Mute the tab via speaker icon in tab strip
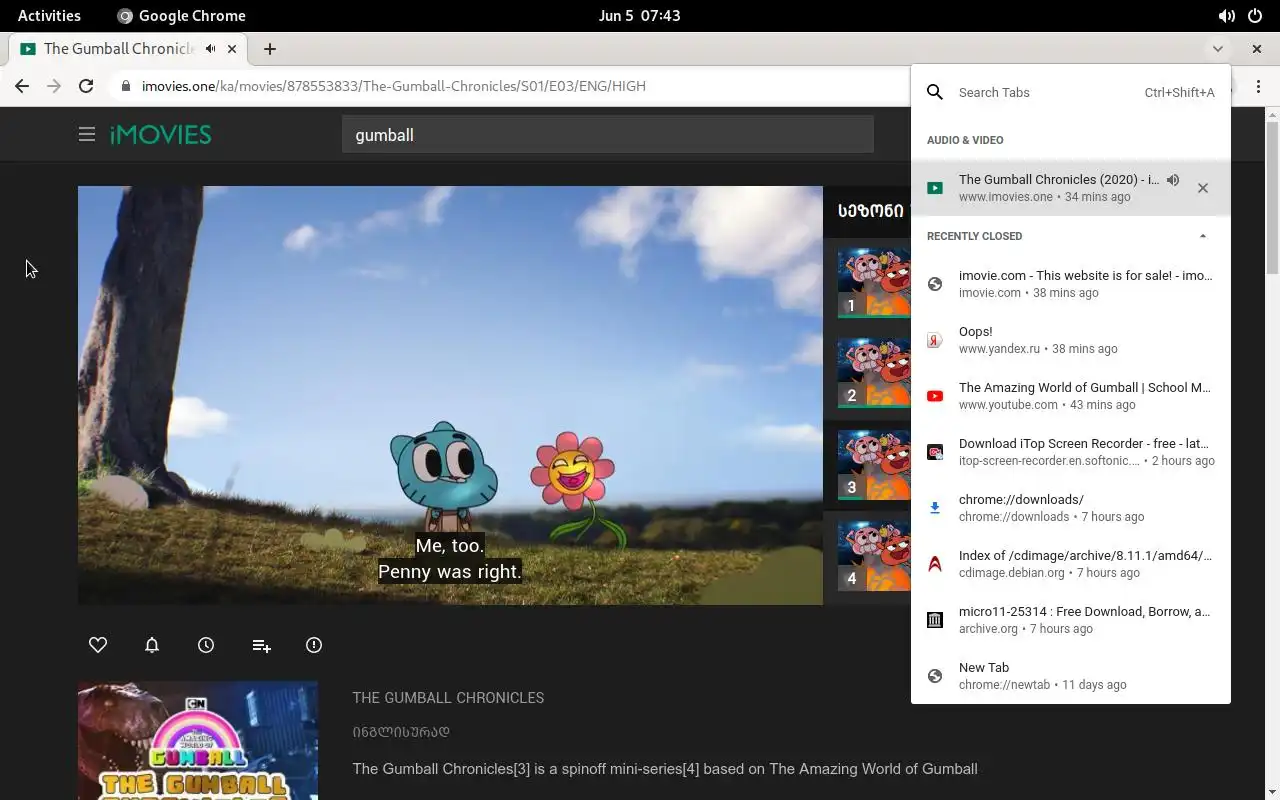Screen dimensions: 1280x800 pos(210,48)
